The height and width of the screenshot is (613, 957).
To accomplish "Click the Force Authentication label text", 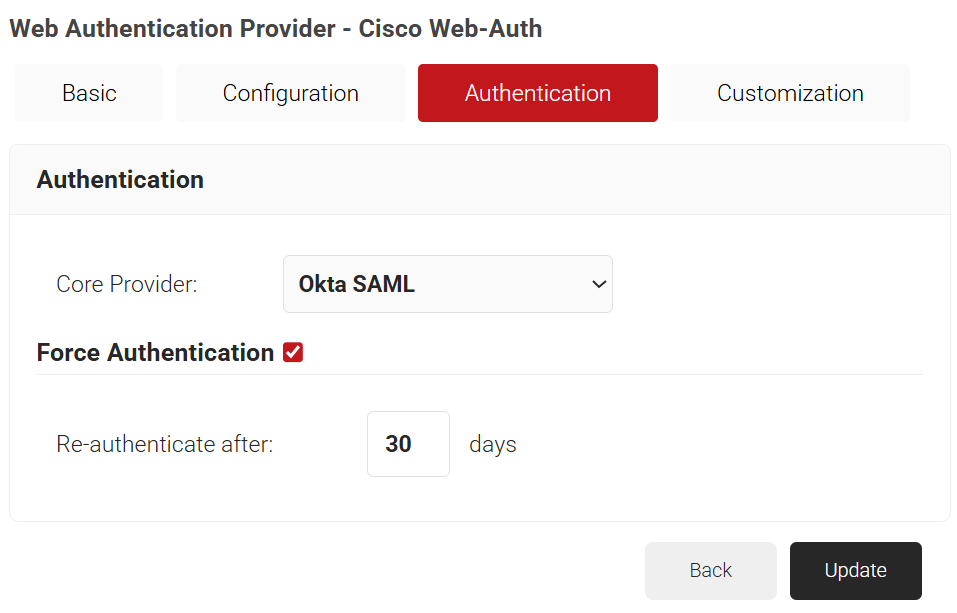I will (x=155, y=352).
